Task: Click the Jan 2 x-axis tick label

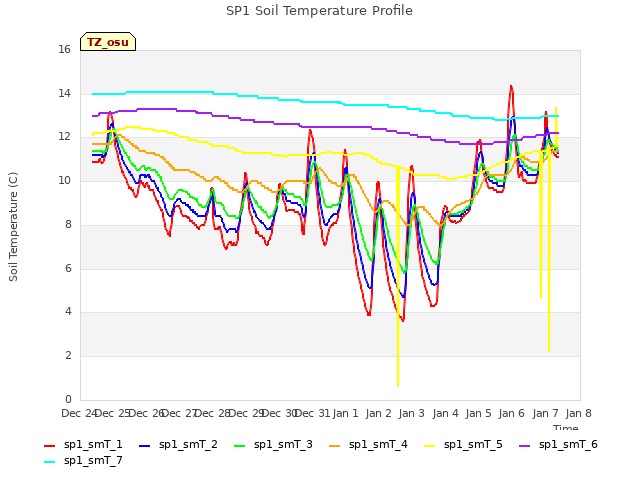Action: click(x=378, y=413)
